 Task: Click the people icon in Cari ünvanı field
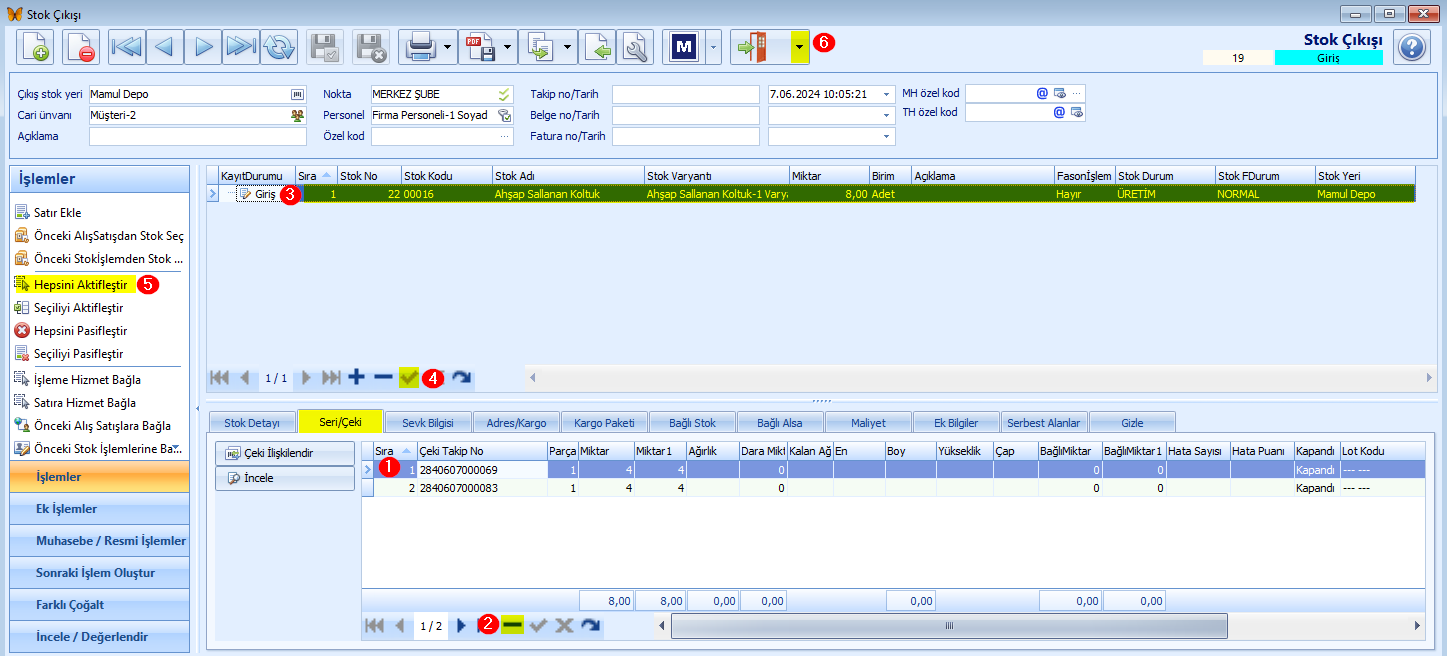pos(297,115)
